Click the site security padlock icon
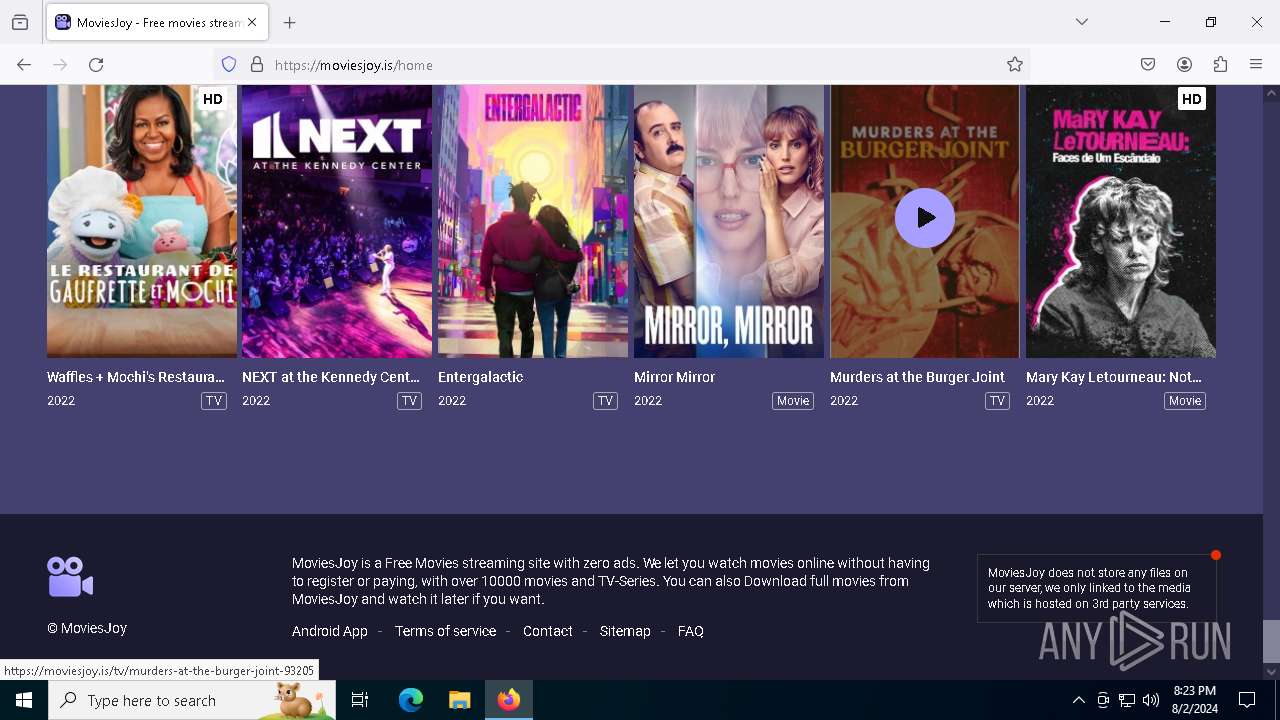This screenshot has width=1280, height=720. pos(257,65)
